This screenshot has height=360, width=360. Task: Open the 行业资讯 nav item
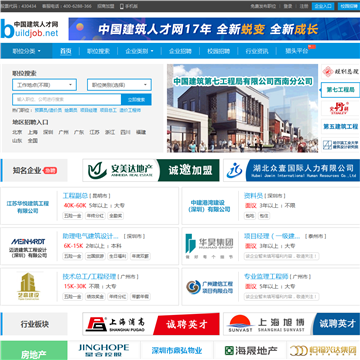point(257,51)
